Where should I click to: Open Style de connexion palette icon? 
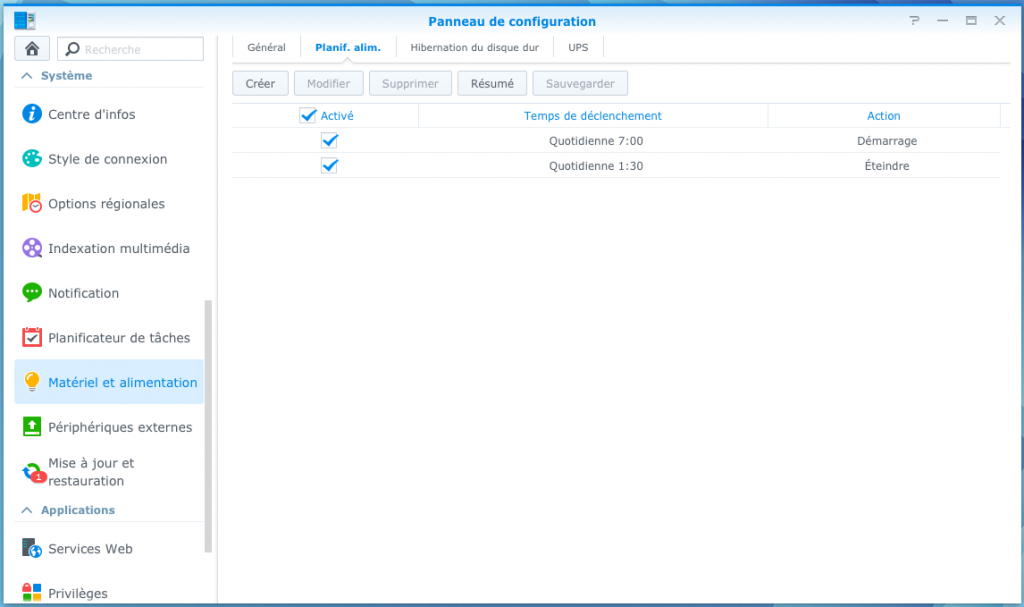pos(32,159)
